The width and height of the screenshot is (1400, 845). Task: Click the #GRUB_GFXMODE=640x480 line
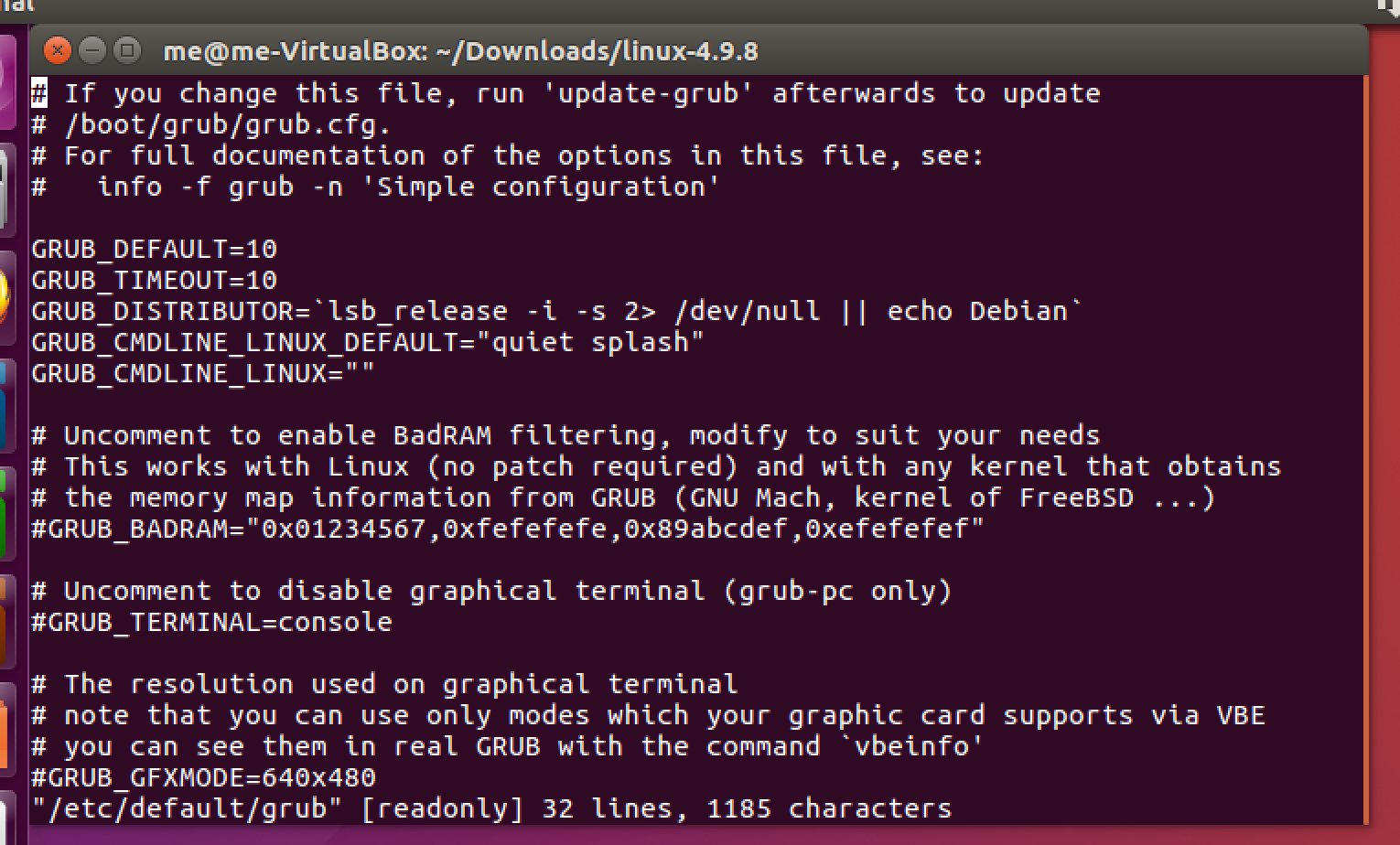(203, 777)
